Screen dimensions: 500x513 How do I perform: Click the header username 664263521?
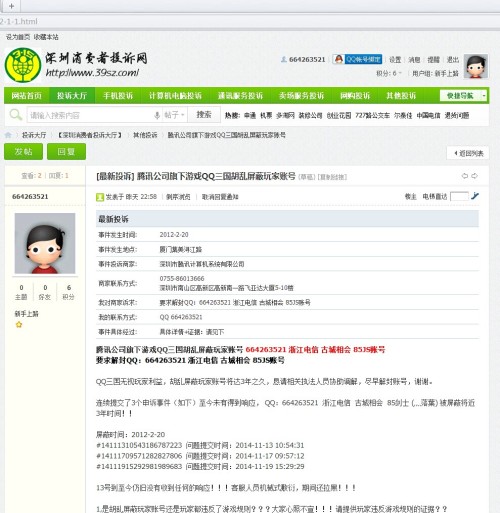[307, 59]
